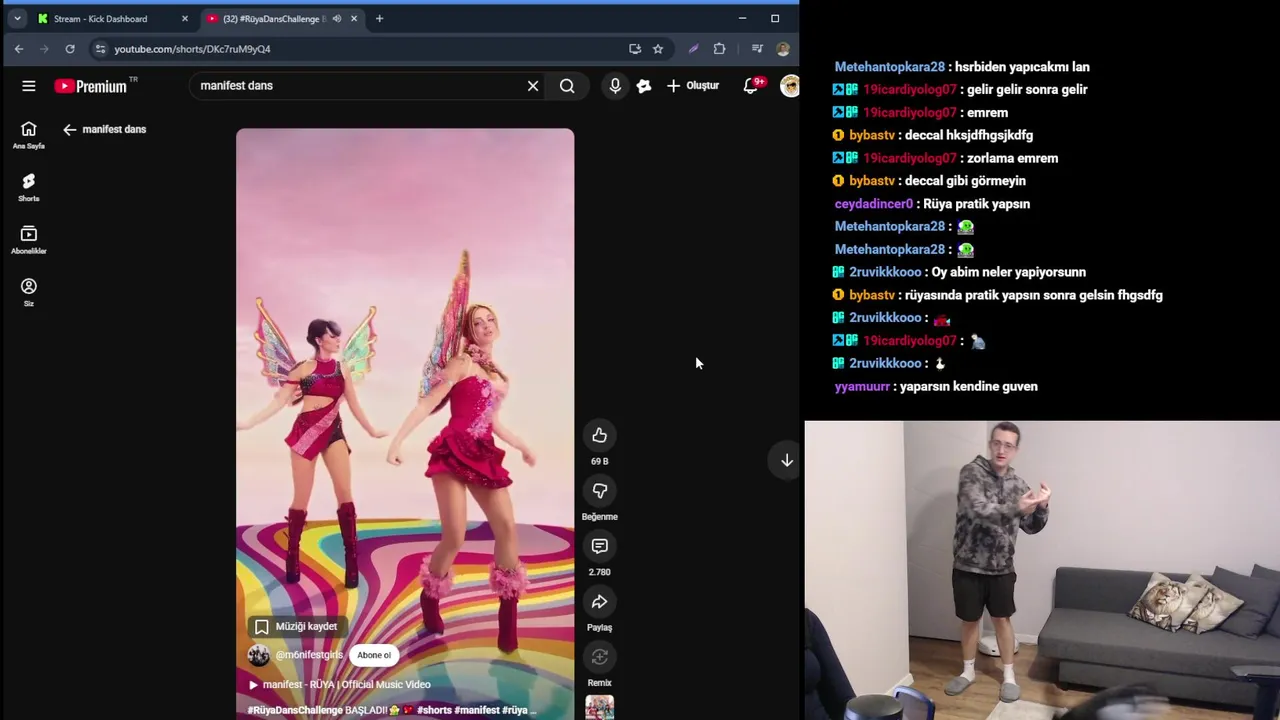
Task: Open the comments showing 2.780
Action: pos(599,546)
